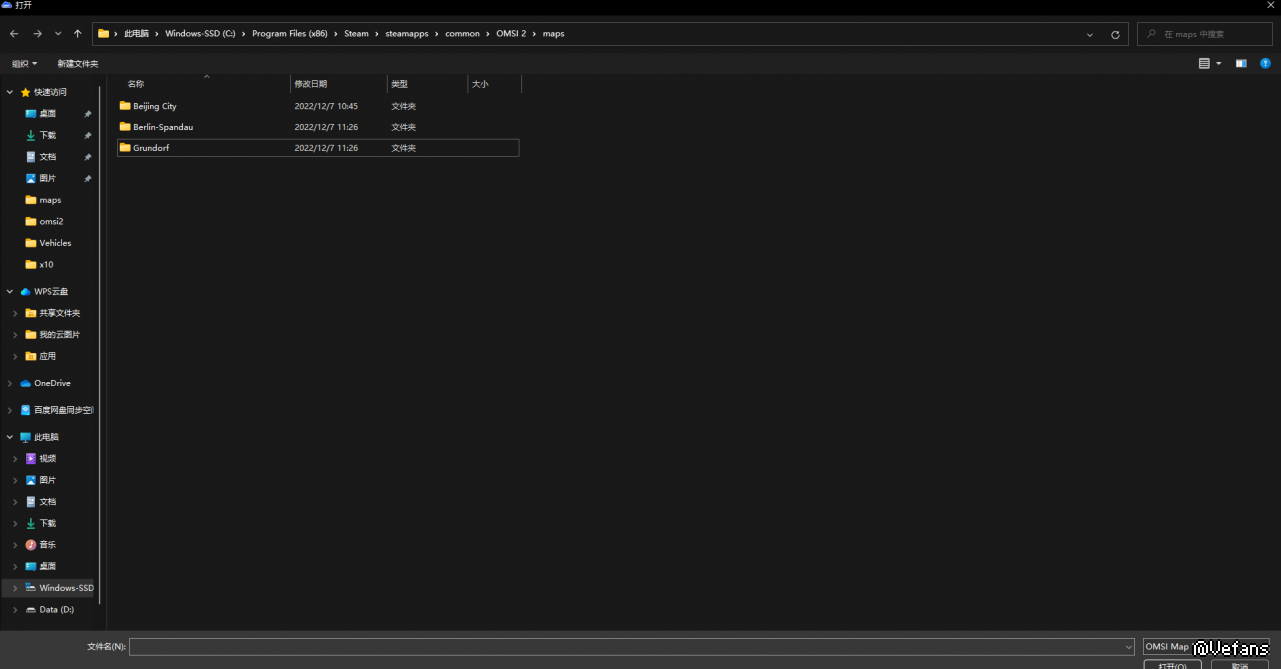Open help with the blue question icon
1281x669 pixels.
coord(1265,63)
